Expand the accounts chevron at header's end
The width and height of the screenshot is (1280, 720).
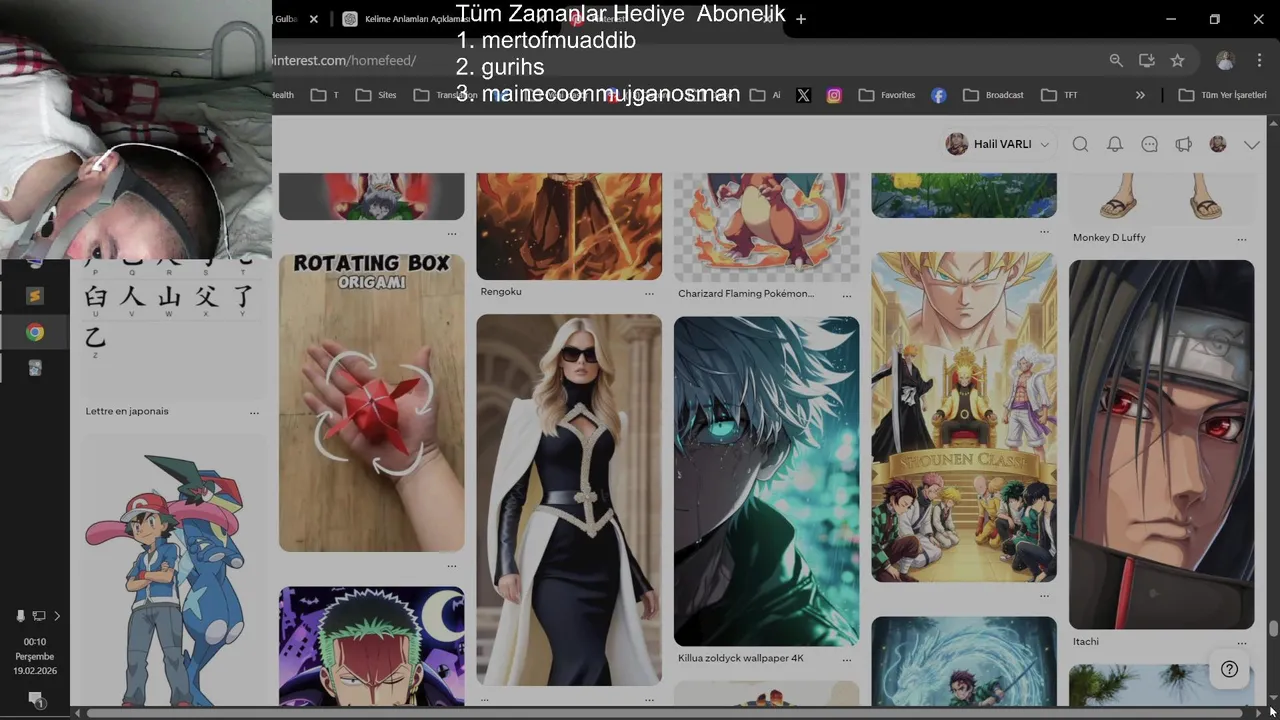click(1252, 145)
